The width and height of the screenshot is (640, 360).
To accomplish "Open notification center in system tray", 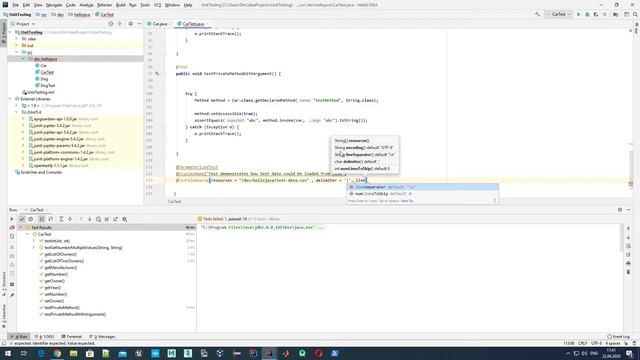I will point(629,353).
